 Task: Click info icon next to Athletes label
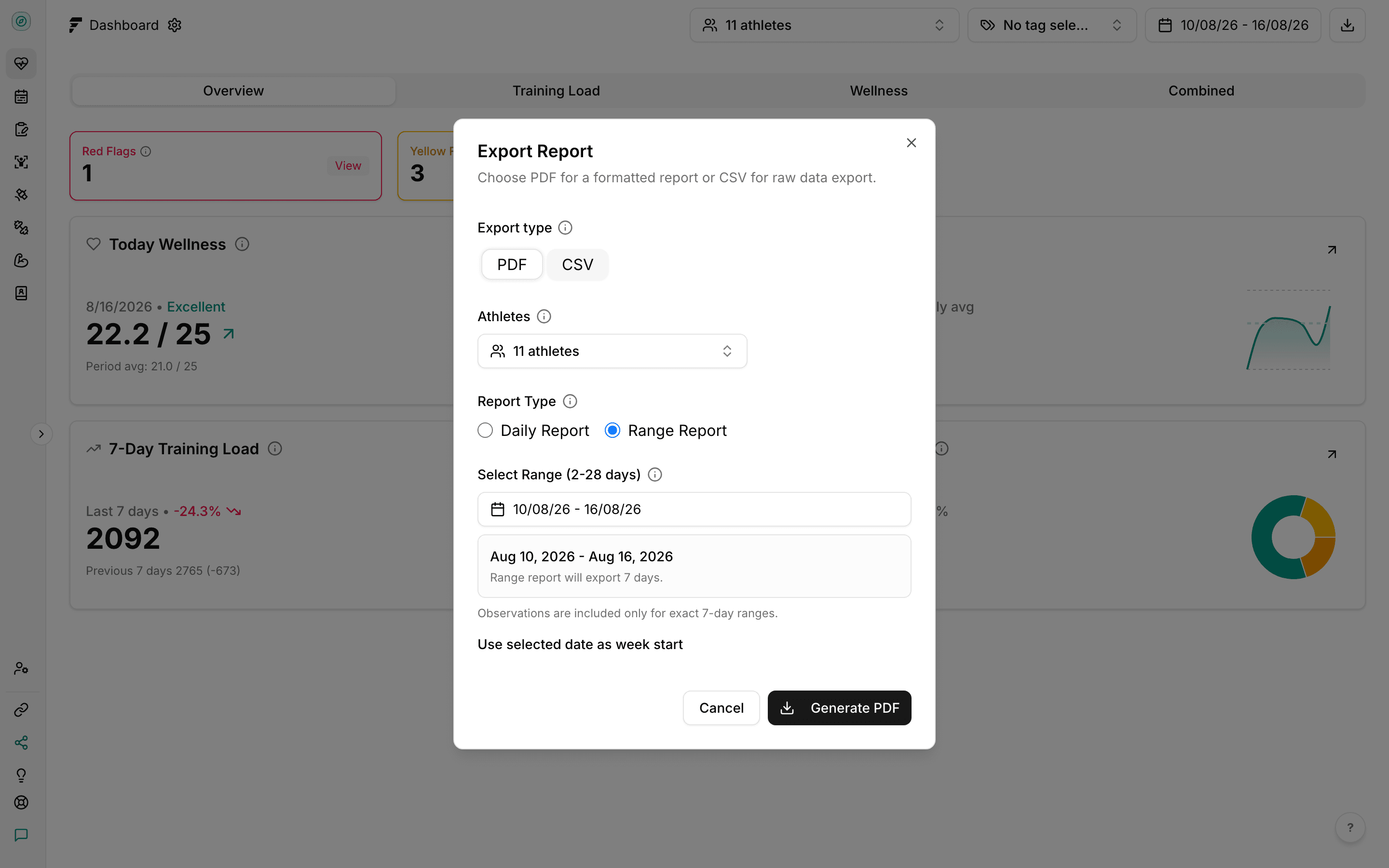[x=544, y=316]
